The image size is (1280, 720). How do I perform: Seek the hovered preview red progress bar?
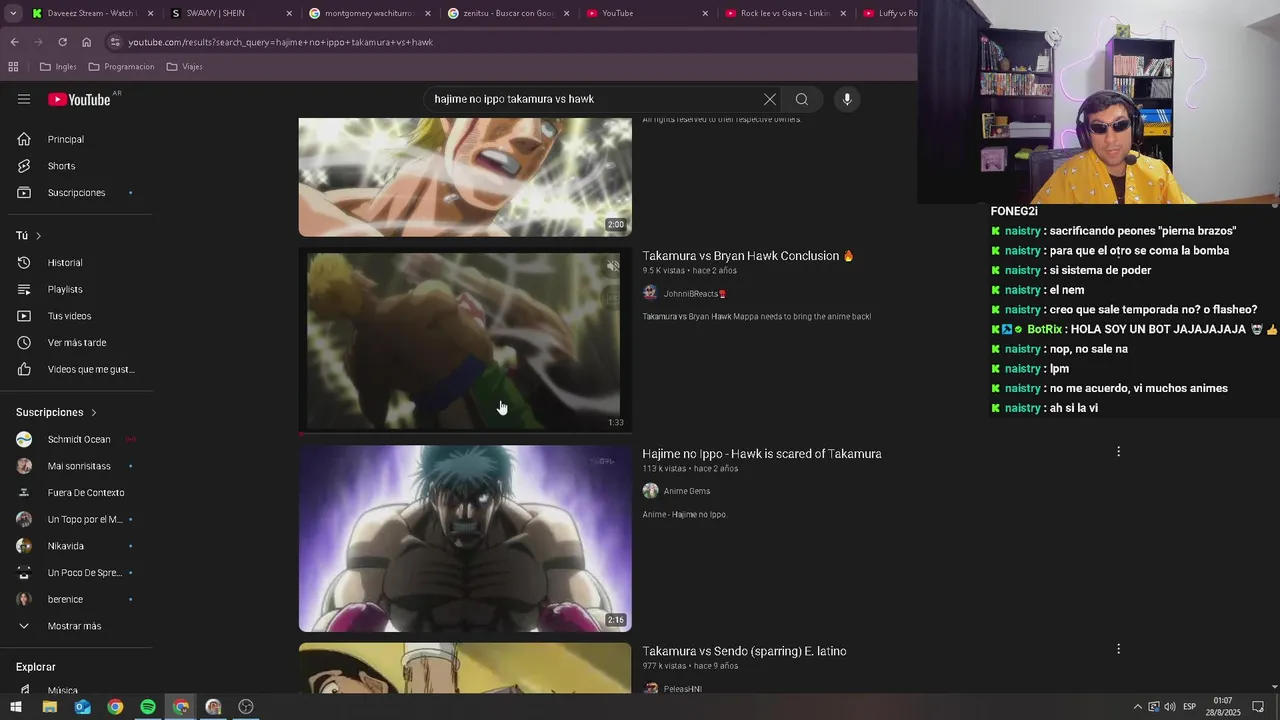(465, 434)
